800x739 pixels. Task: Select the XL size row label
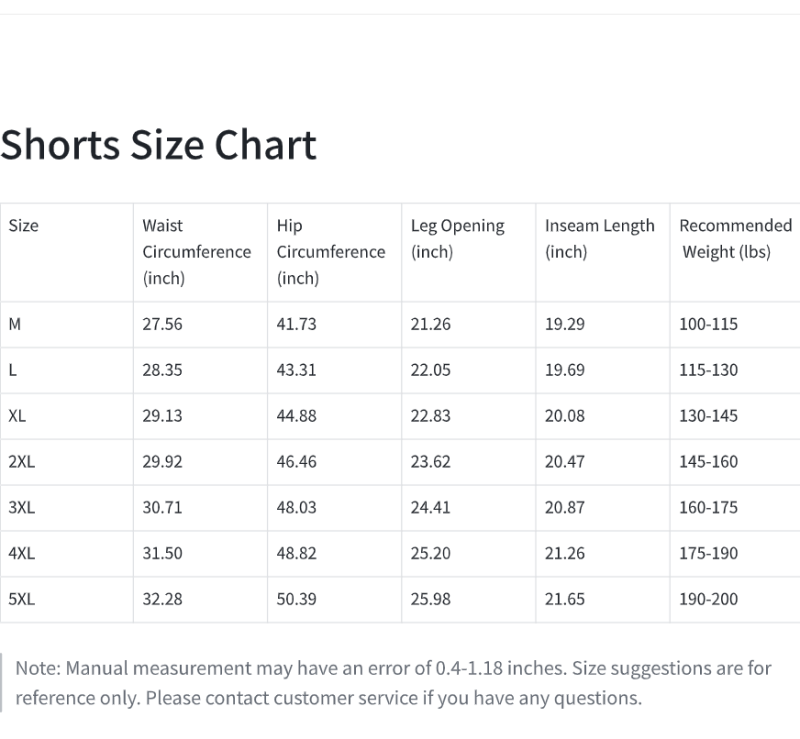pyautogui.click(x=17, y=416)
